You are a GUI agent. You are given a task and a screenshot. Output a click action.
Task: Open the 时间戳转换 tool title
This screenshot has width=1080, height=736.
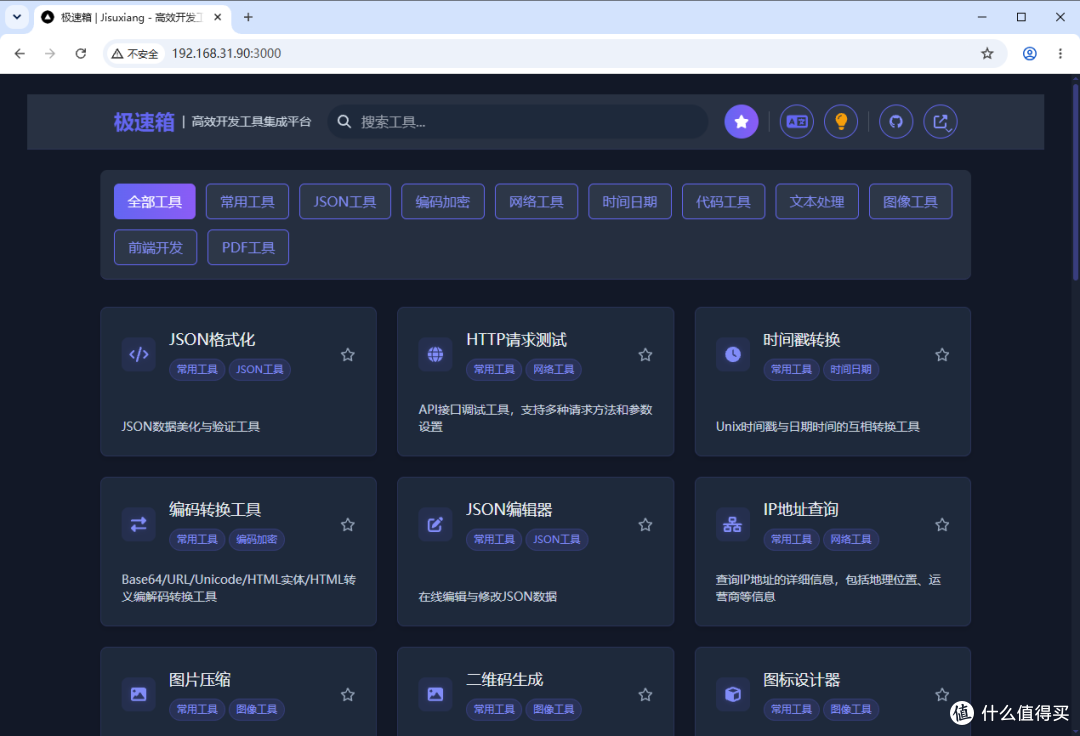(x=802, y=339)
